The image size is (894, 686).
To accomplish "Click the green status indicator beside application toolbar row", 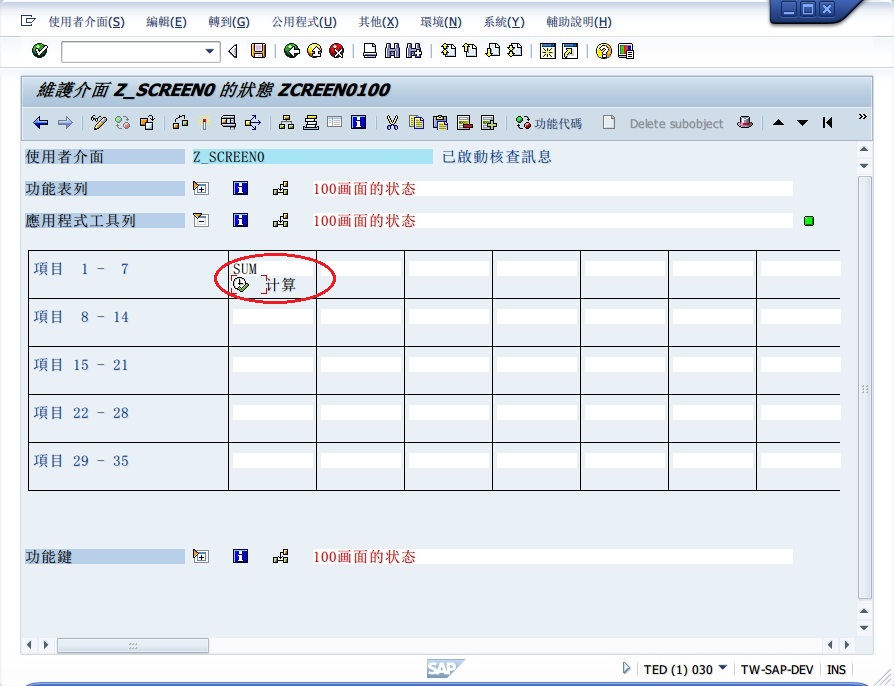I will 808,221.
